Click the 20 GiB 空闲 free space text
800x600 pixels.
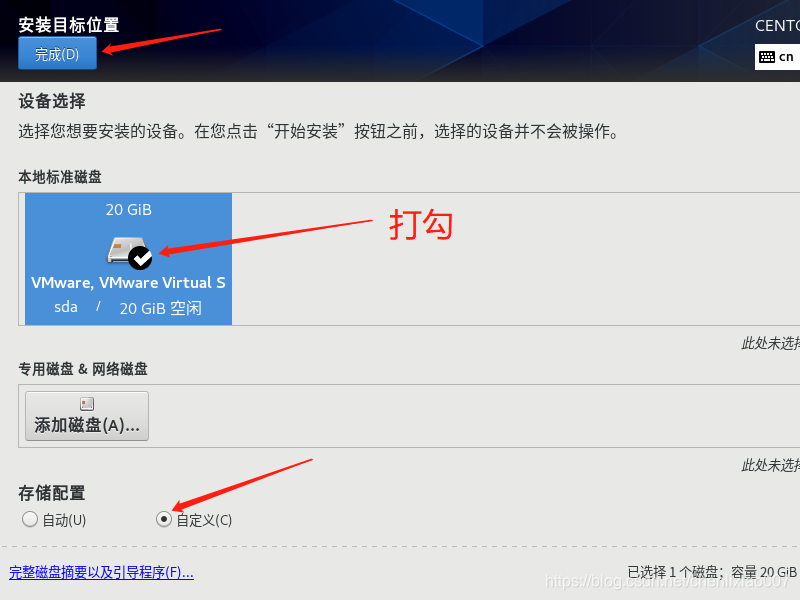pyautogui.click(x=161, y=308)
